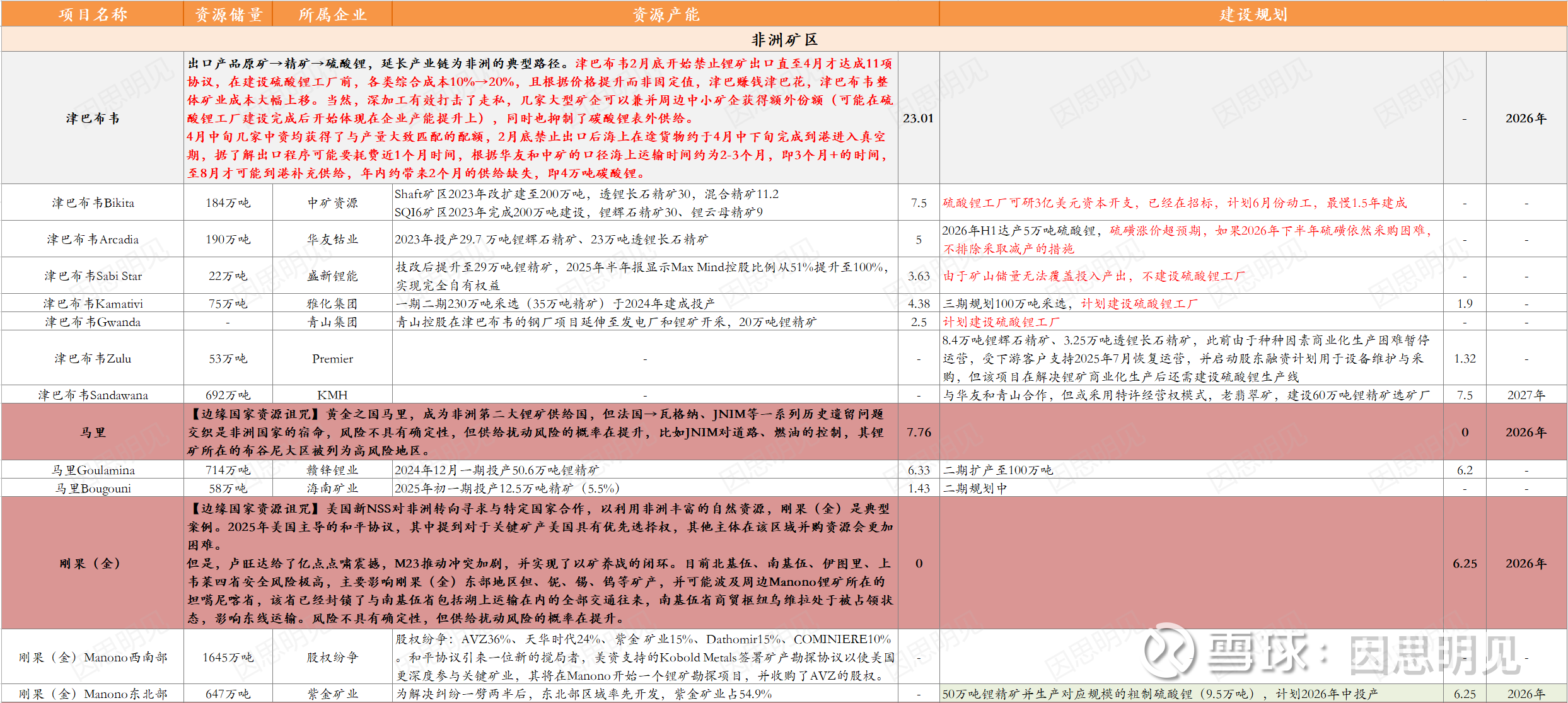
Task: Click the 津巴布韦 summary row label
Action: (93, 118)
